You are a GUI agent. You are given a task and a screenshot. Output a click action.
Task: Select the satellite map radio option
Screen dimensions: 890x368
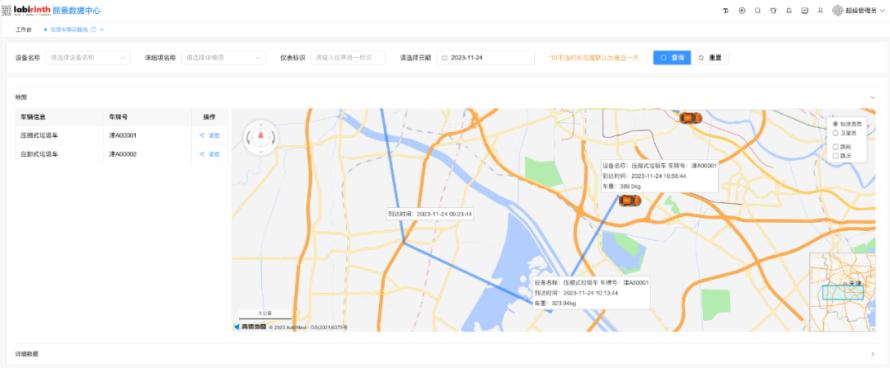click(x=836, y=132)
